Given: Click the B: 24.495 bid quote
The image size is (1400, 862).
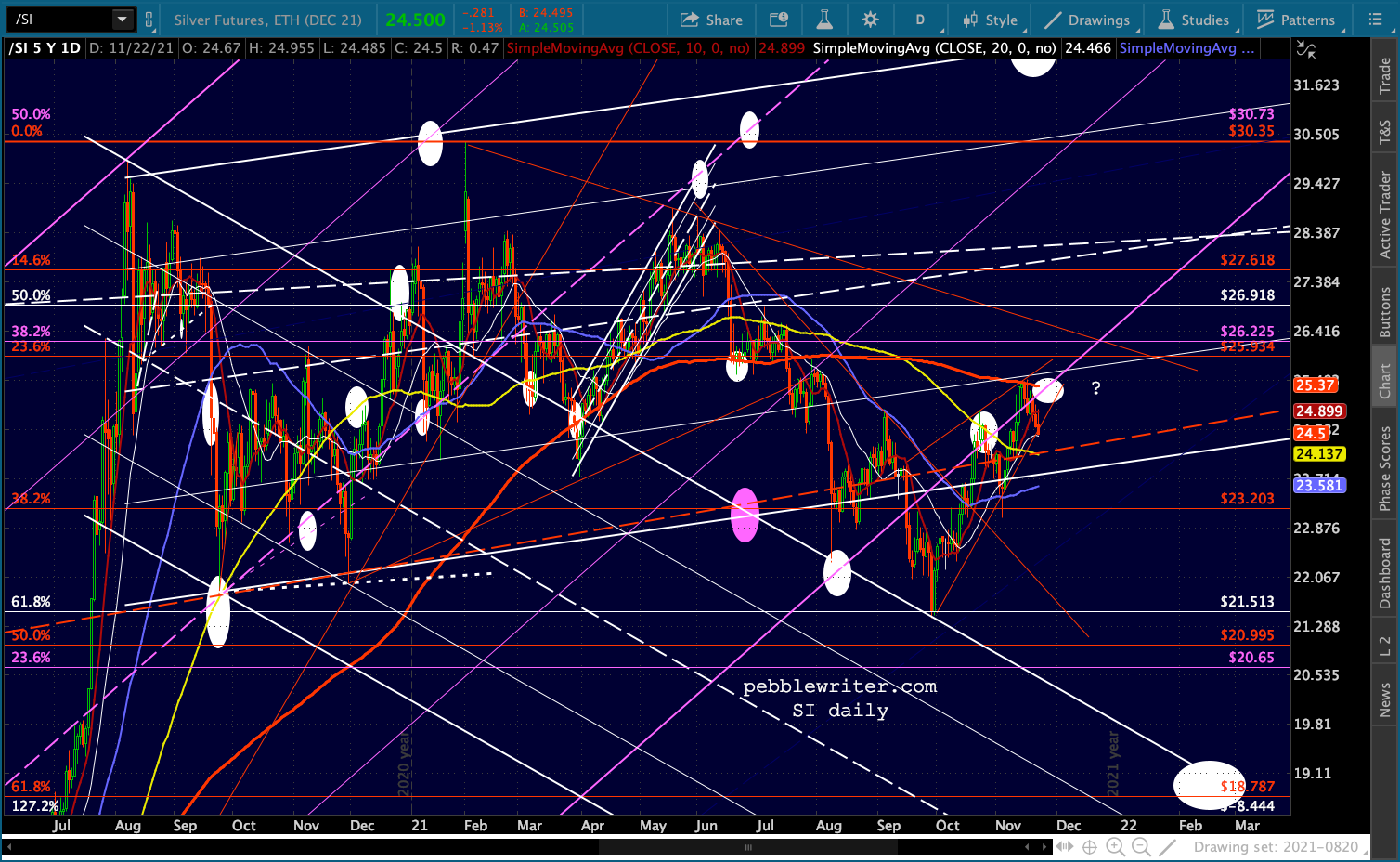Looking at the screenshot, I should click(545, 13).
